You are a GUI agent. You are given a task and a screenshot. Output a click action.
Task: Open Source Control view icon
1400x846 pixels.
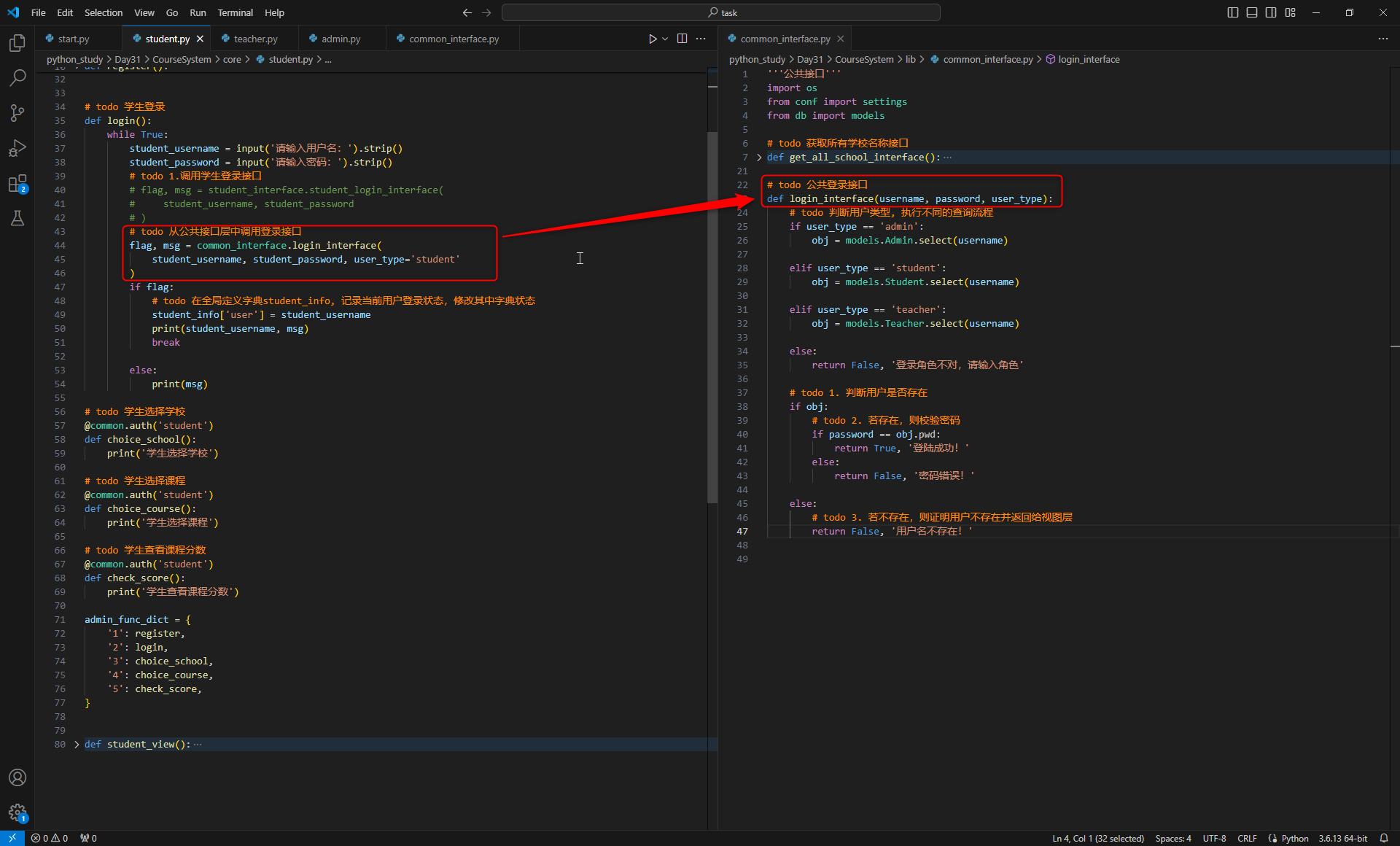17,113
